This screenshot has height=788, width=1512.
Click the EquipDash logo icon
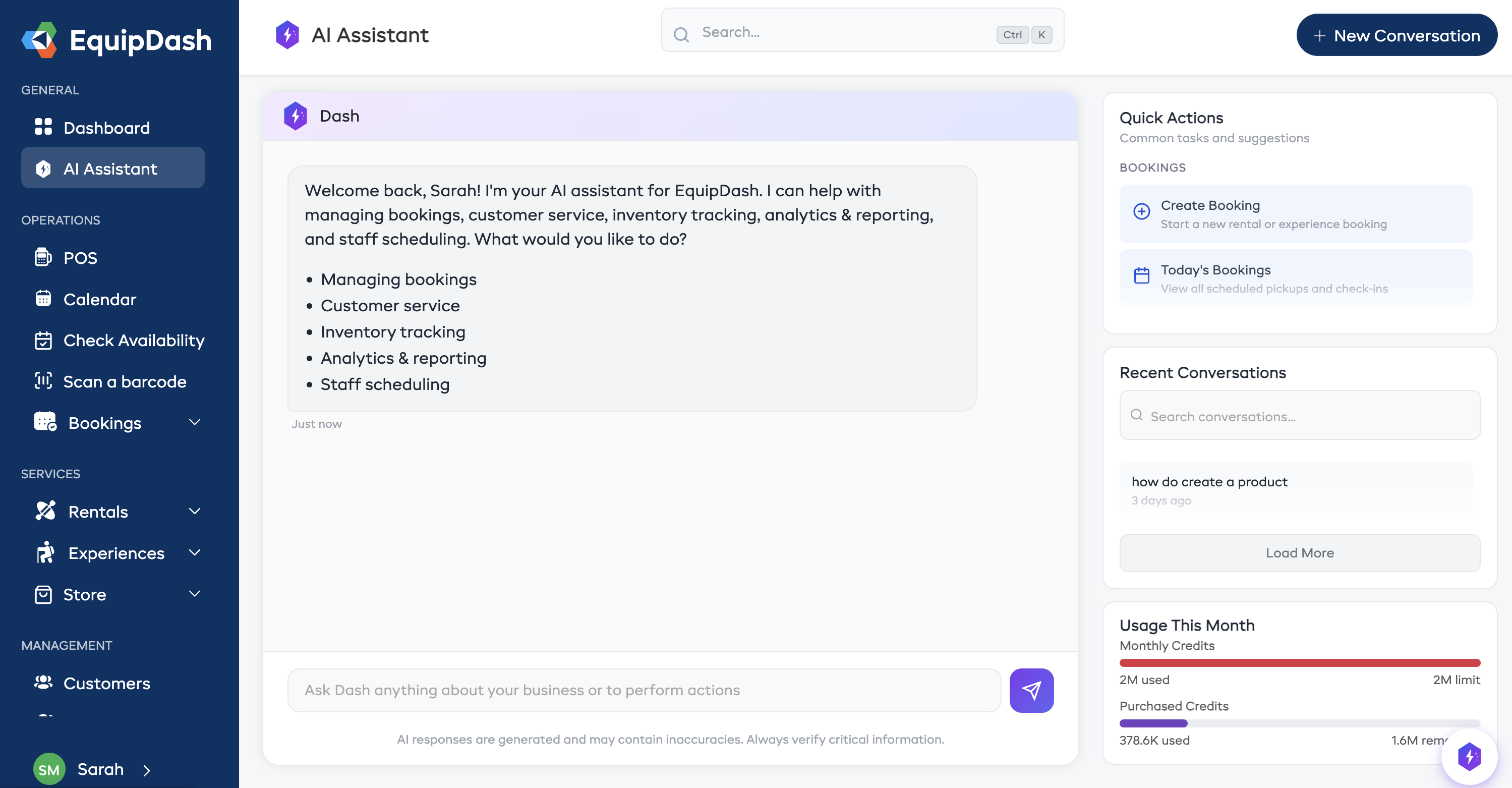[40, 40]
